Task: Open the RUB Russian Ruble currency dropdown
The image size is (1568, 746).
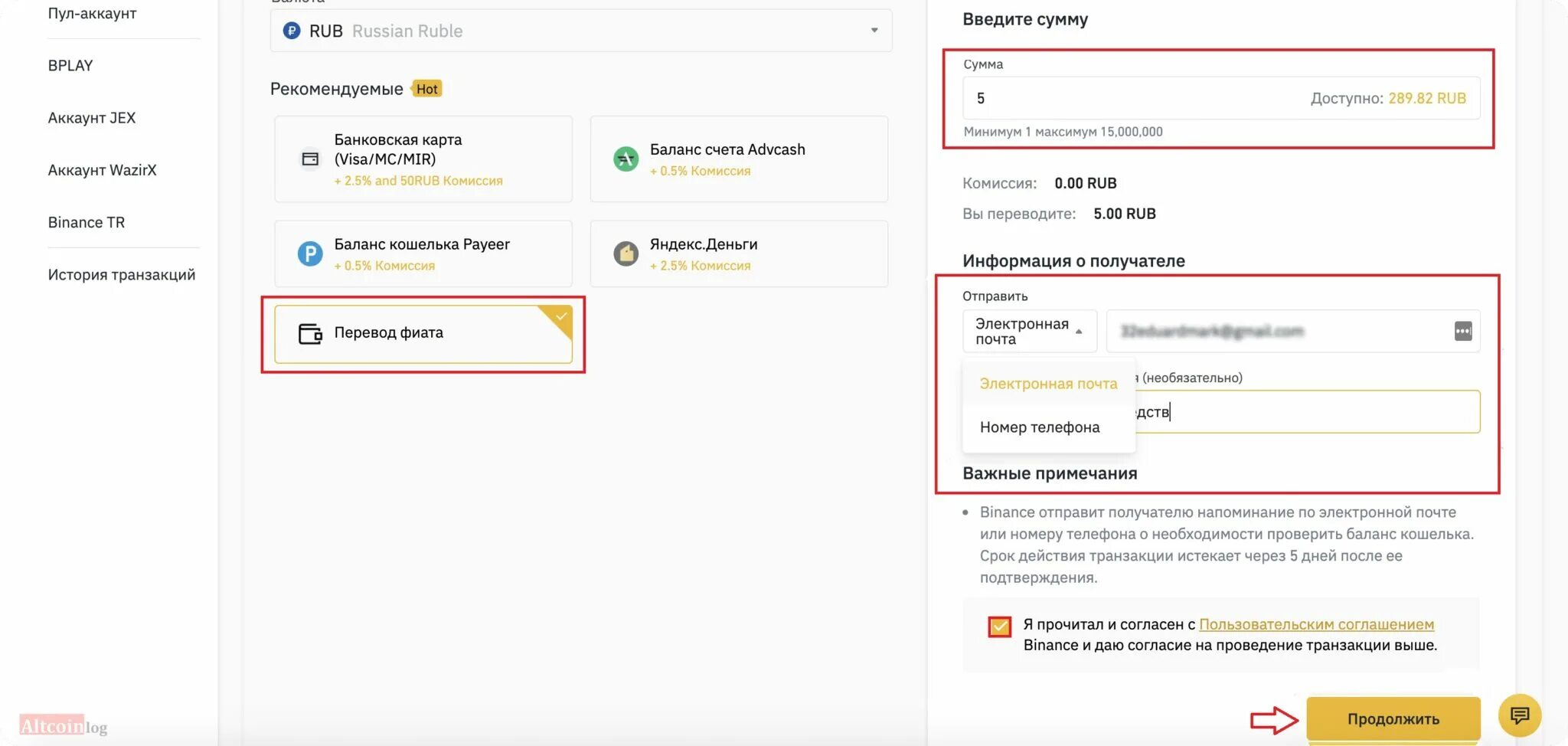Action: (581, 31)
